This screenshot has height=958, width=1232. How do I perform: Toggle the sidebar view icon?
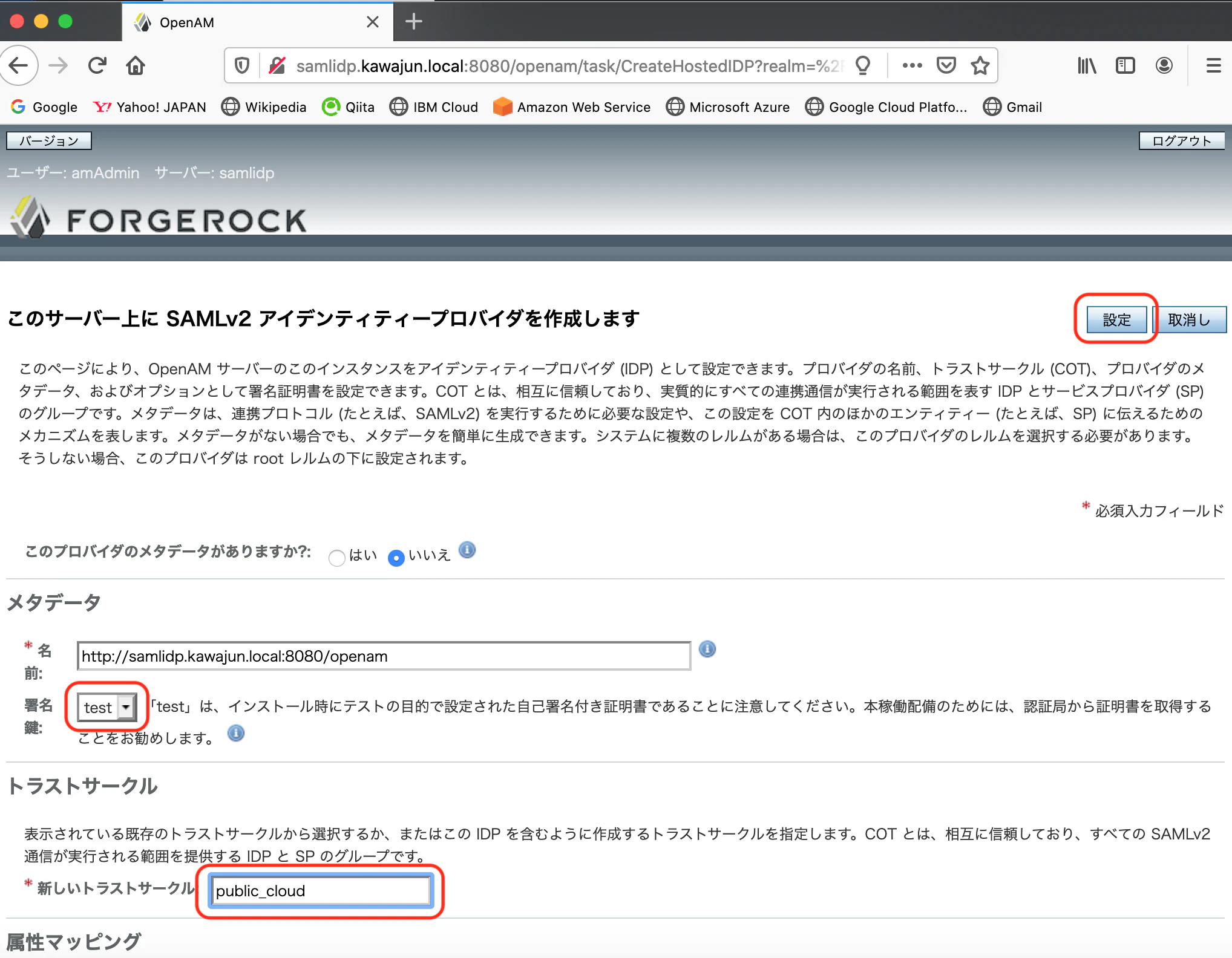click(x=1125, y=65)
